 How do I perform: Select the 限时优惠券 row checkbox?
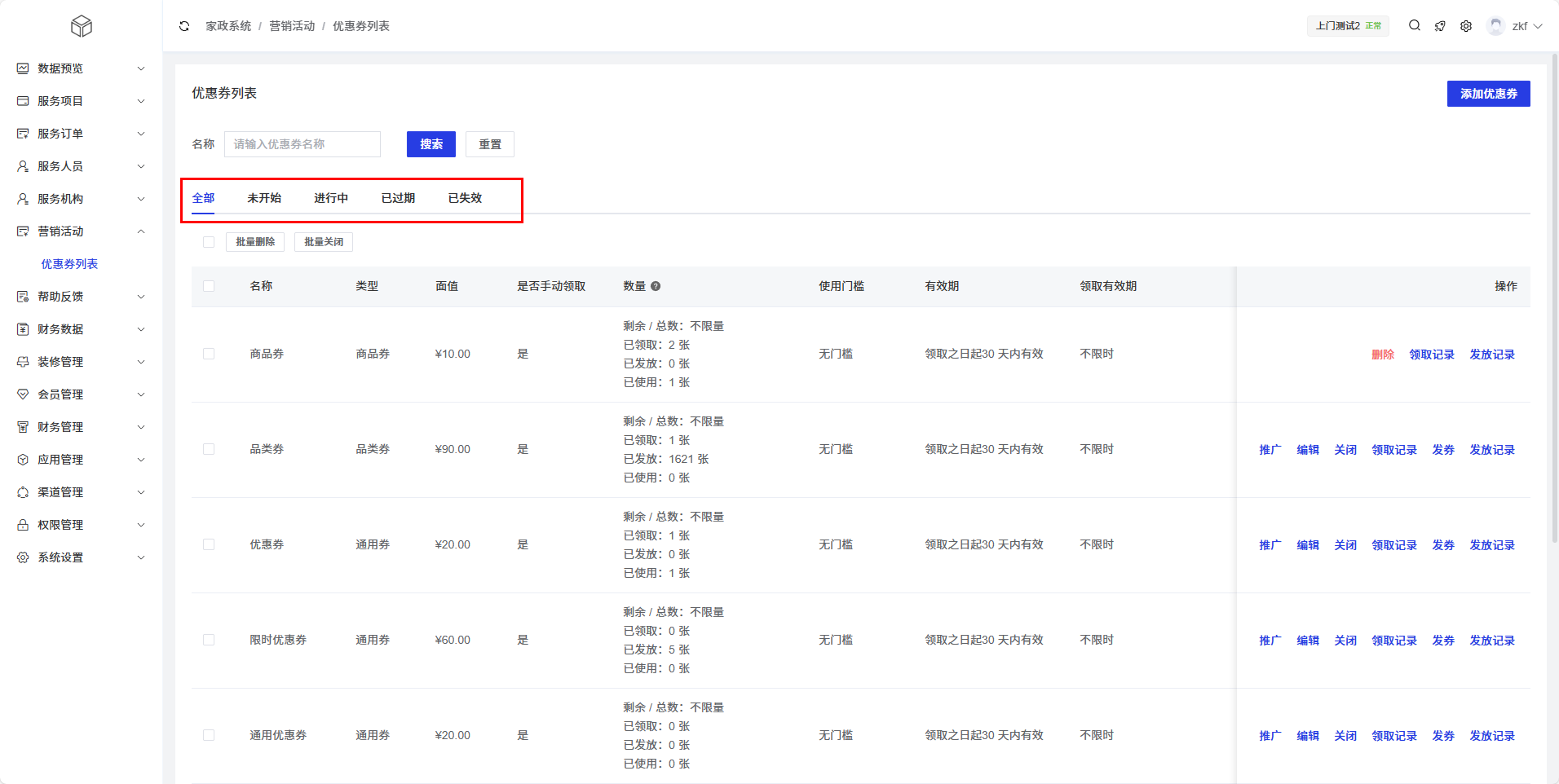click(209, 640)
